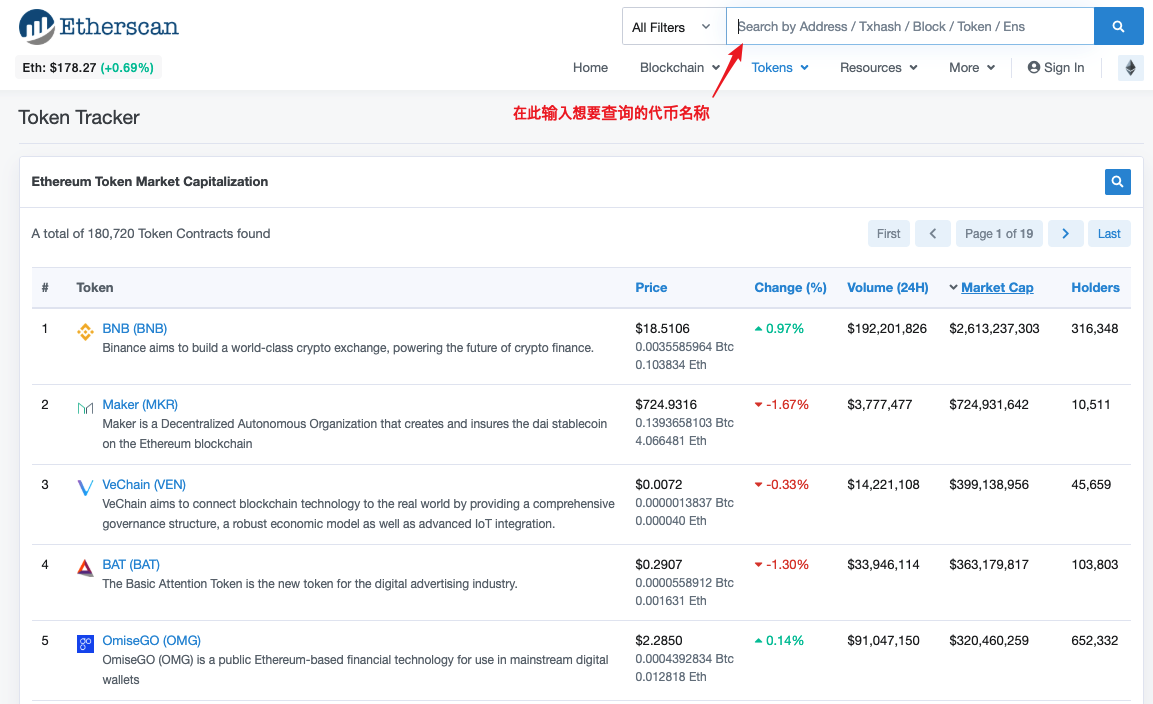Click Maker market cap $724,931,642
Screen dimensions: 1153x704
[989, 405]
